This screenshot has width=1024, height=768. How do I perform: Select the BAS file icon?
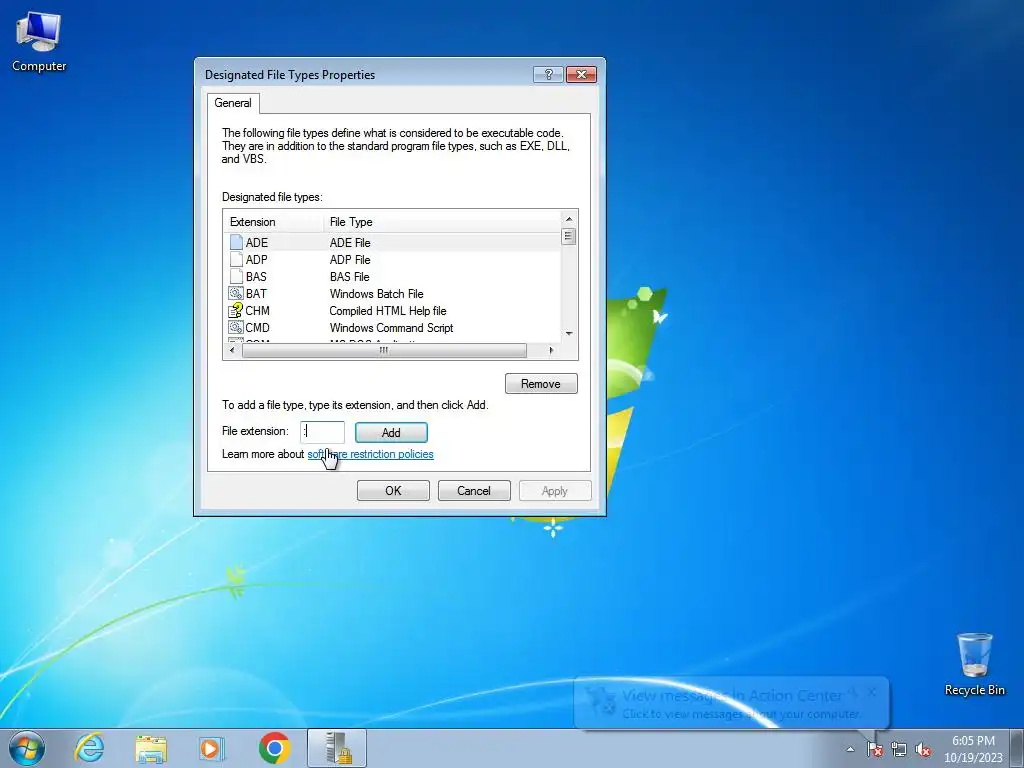(x=236, y=276)
